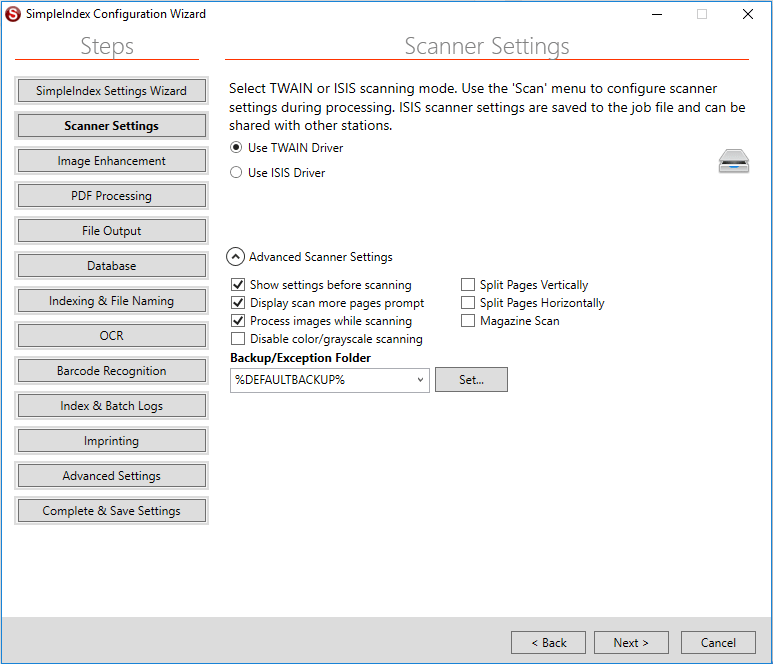Close the Configuration Wizard window
Screen dimensions: 773x664
tap(747, 14)
